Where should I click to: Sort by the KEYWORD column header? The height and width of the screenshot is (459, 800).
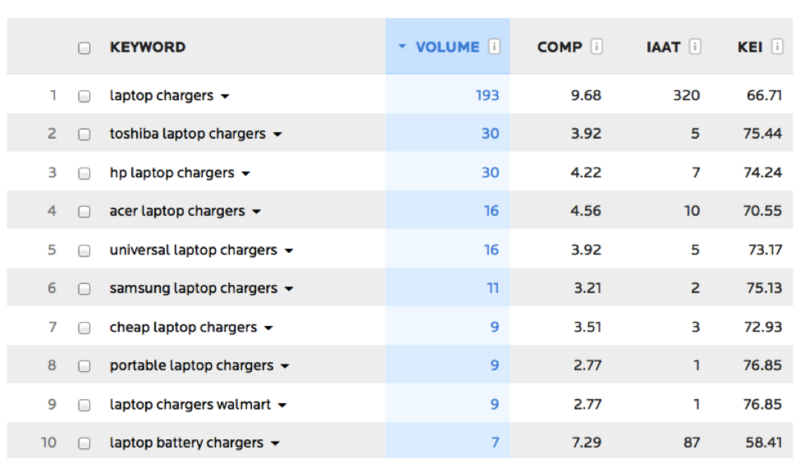click(x=147, y=47)
